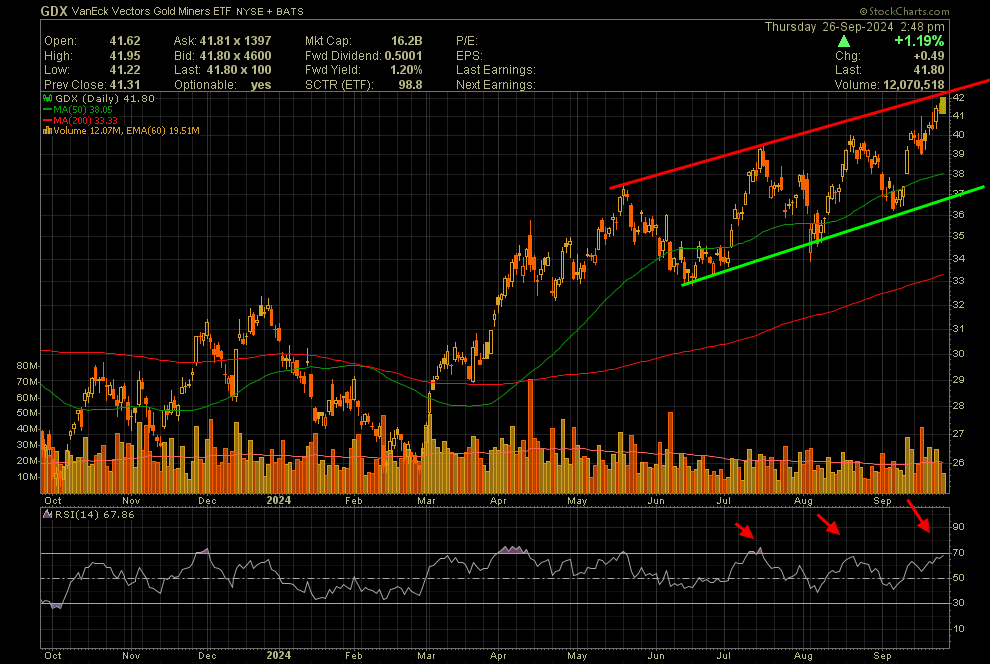Screen dimensions: 990x664
Task: Click the 90 RSI axis label
Action: pyautogui.click(x=958, y=526)
